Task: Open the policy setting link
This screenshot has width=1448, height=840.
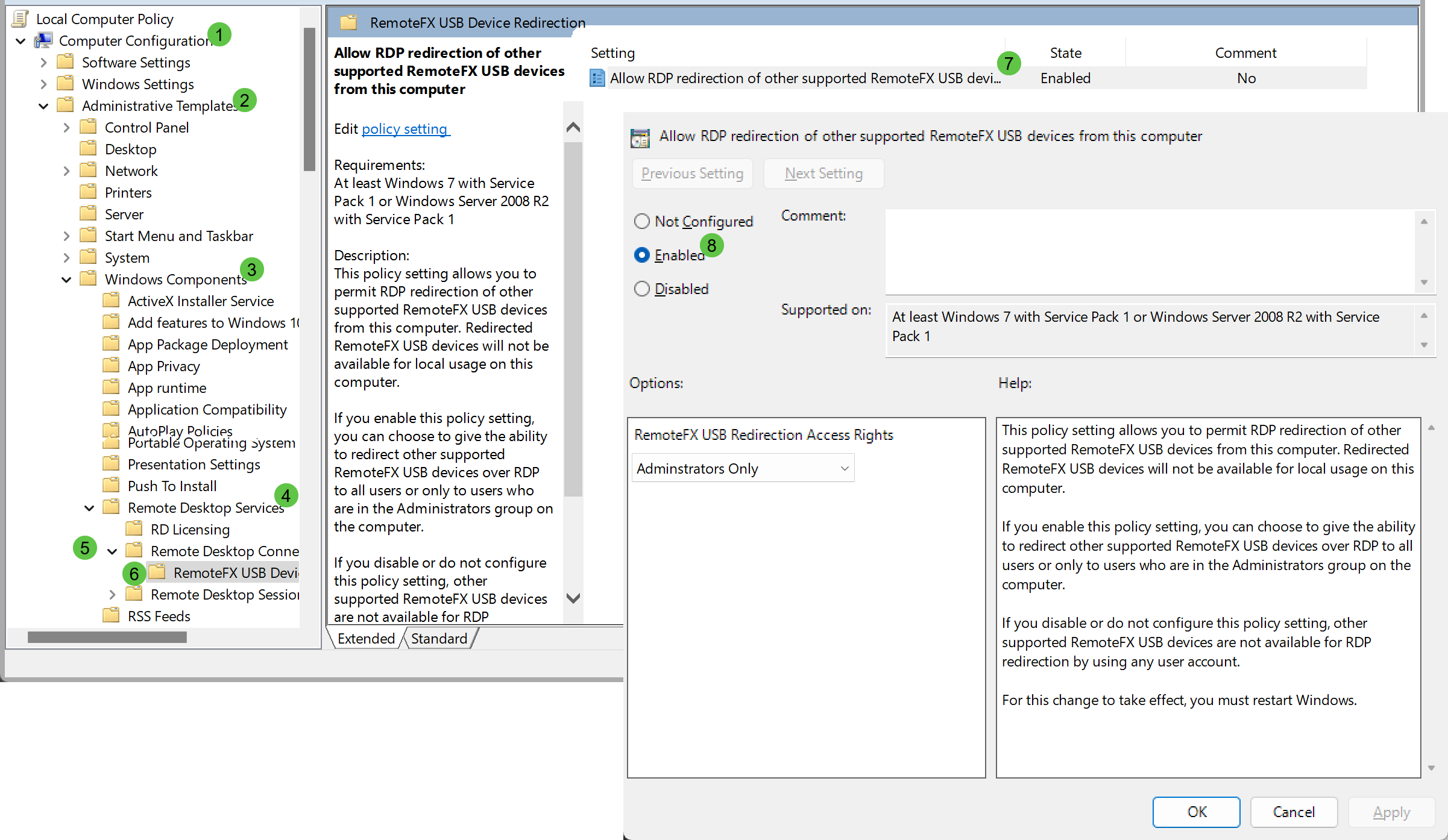Action: click(x=406, y=129)
